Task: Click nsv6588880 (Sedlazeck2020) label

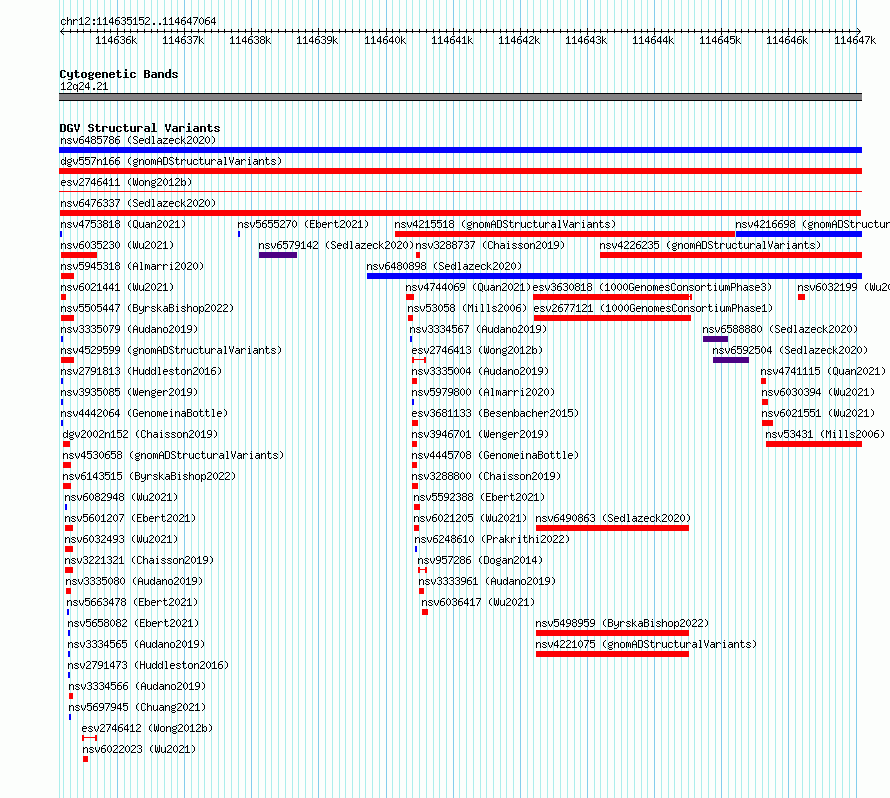Action: pyautogui.click(x=780, y=329)
